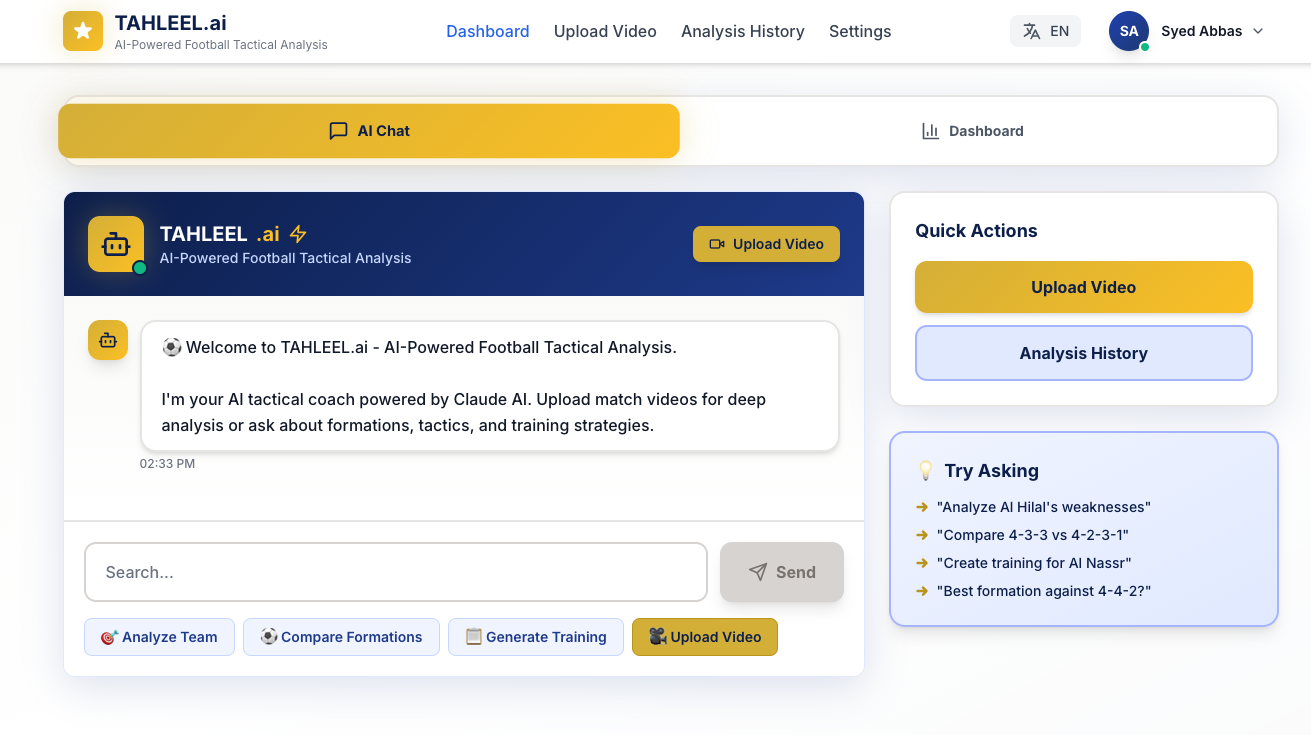Open Analysis History from Quick Actions
Screen dimensions: 1311x735
click(1083, 353)
